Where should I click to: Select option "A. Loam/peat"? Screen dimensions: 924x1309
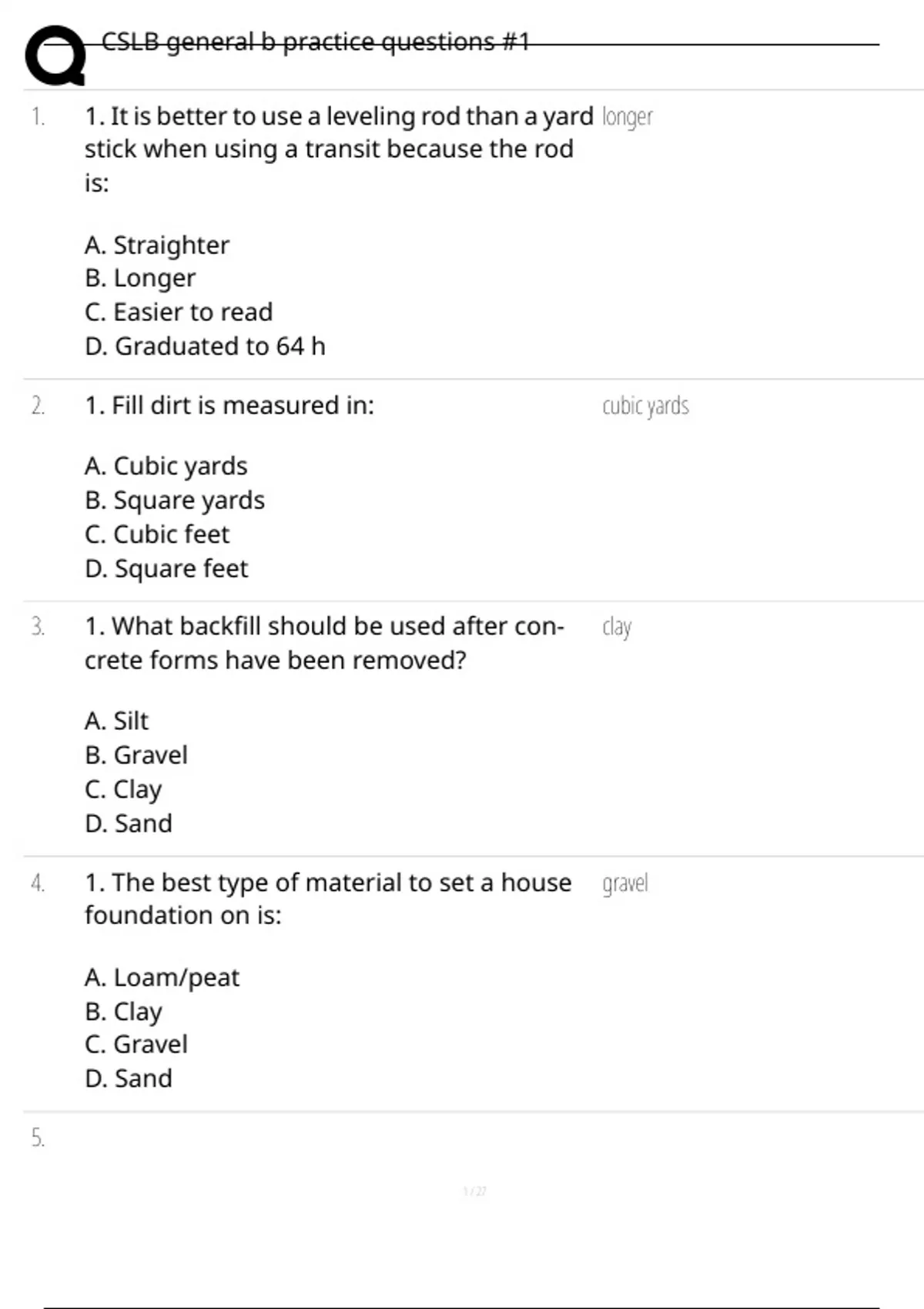[x=162, y=977]
